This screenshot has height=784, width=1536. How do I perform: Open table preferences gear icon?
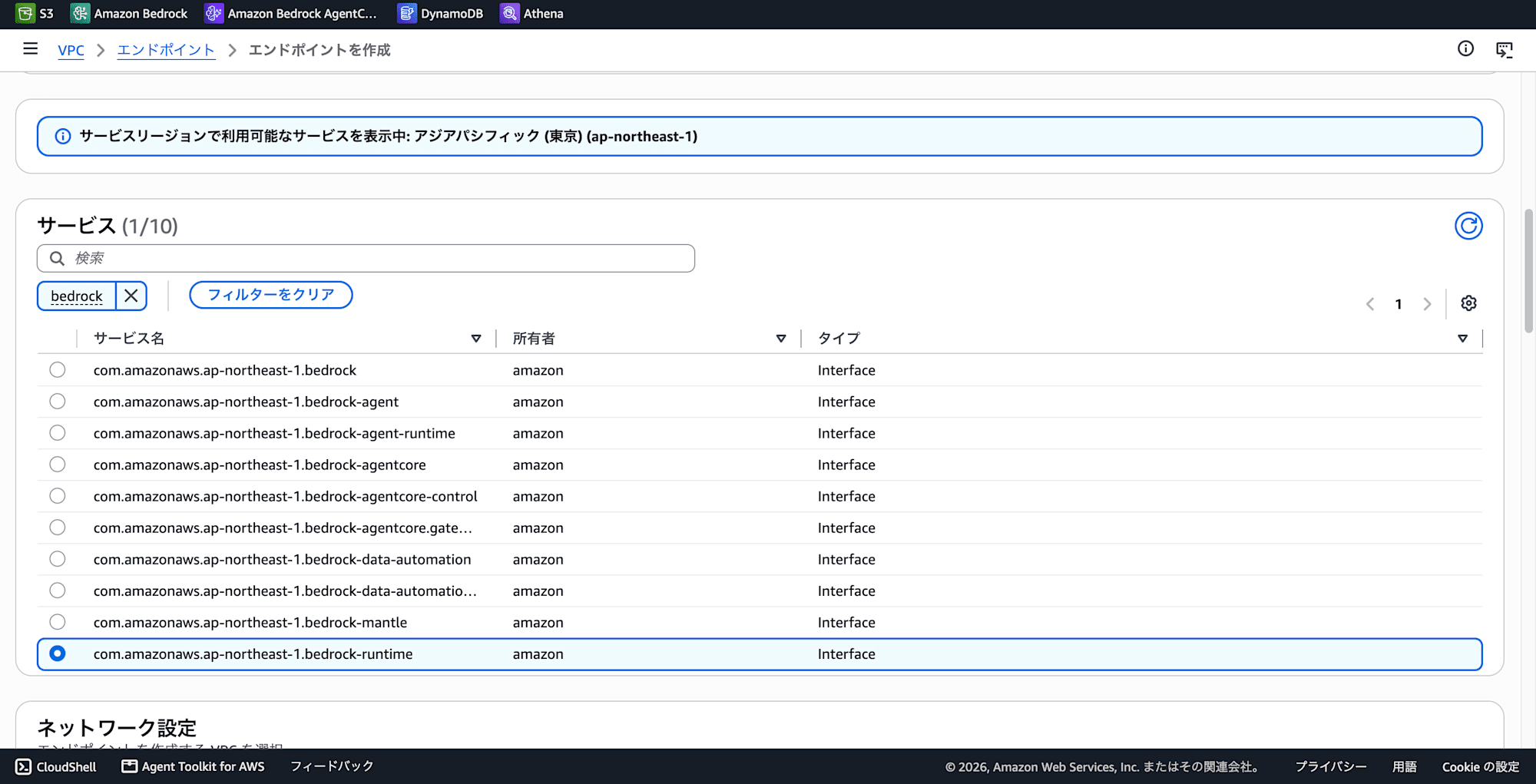coord(1468,303)
